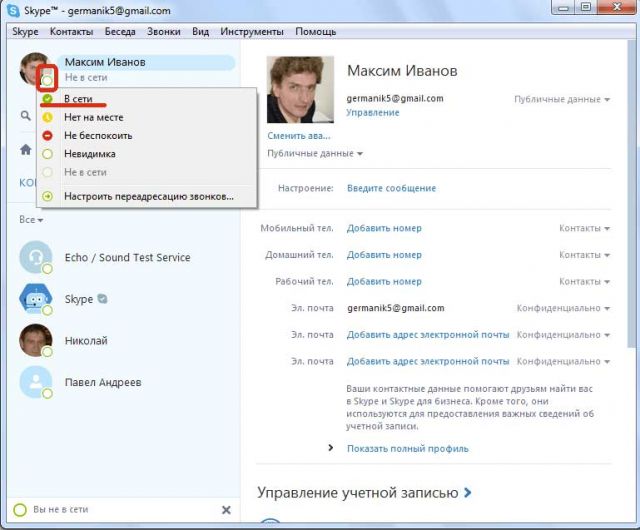Go to the Home icon in sidebar
The width and height of the screenshot is (640, 530).
pos(26,150)
